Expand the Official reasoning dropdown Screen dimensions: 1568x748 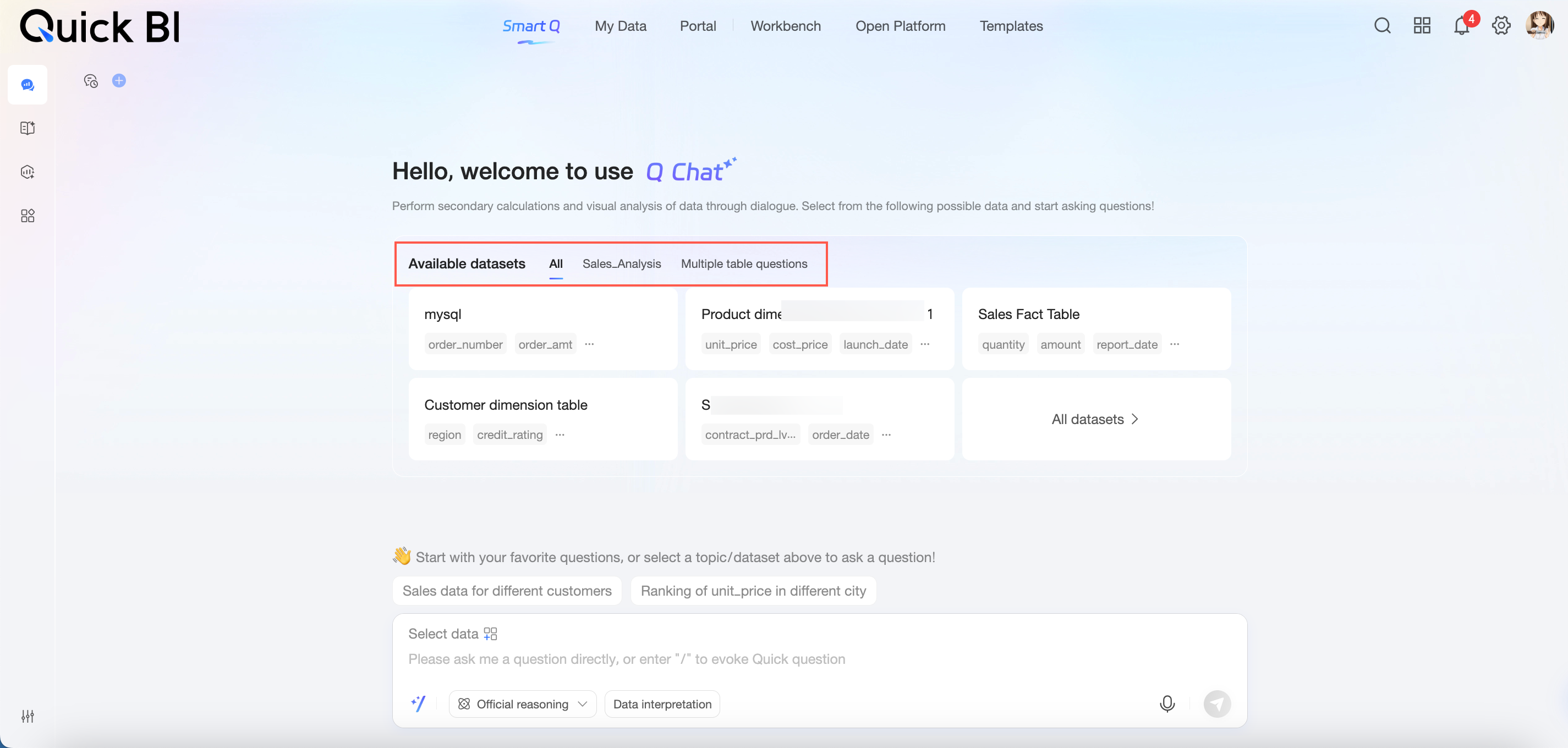coord(522,704)
